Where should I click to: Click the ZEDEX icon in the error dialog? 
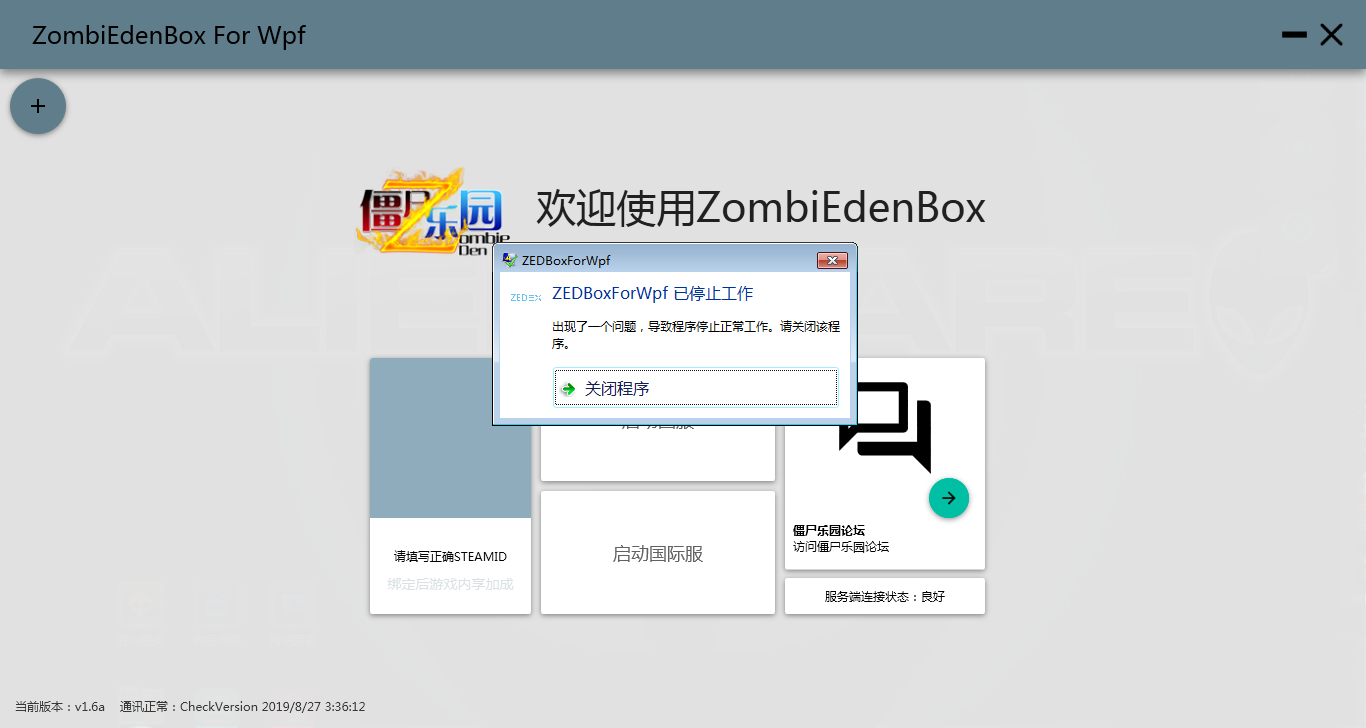525,297
